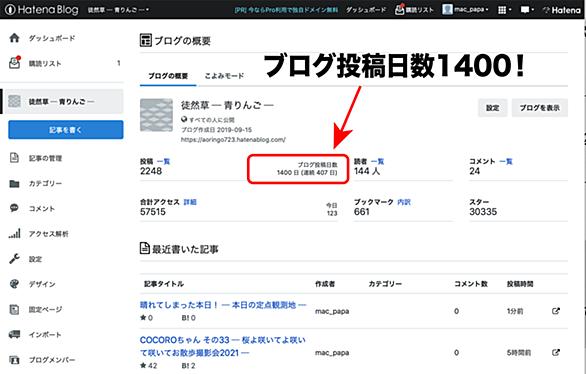586x374 pixels.
Task: Open 詳細 link next to 合計アクセス
Action: click(190, 202)
